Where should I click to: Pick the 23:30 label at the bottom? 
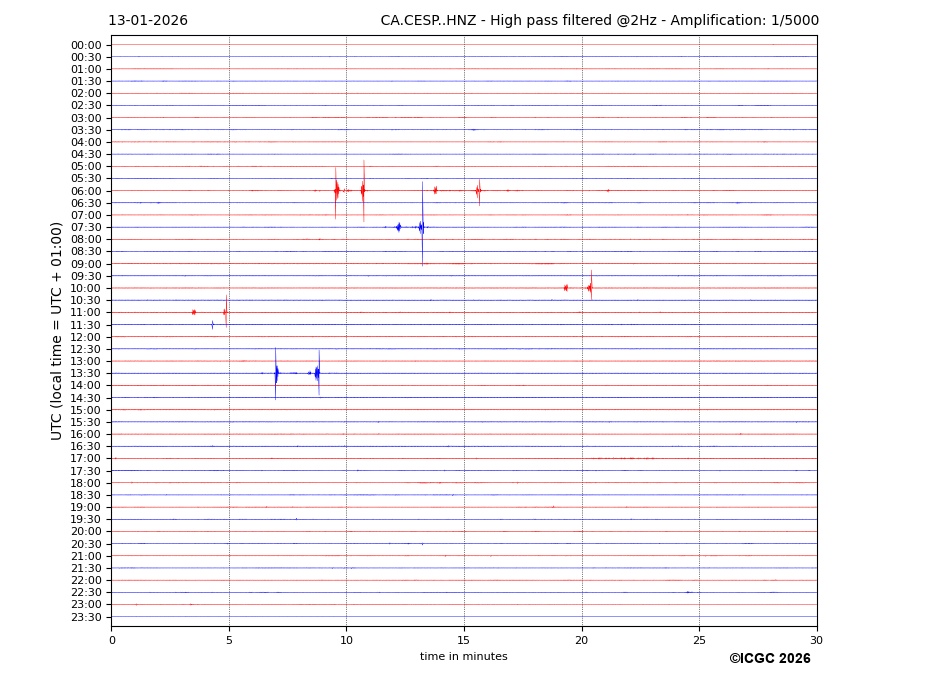[86, 617]
